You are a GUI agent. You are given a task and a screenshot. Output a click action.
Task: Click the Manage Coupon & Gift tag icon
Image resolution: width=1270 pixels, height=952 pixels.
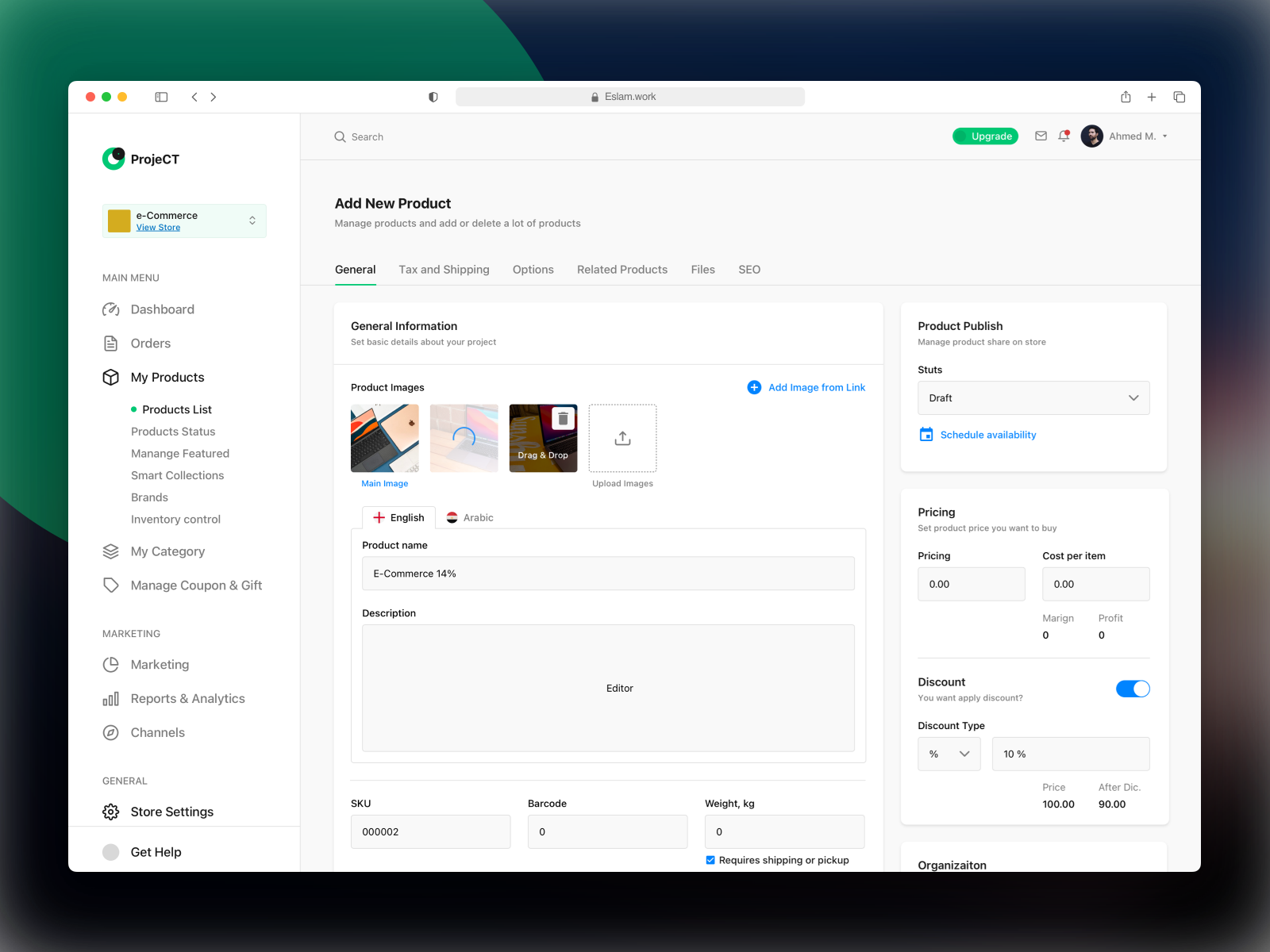(x=111, y=585)
